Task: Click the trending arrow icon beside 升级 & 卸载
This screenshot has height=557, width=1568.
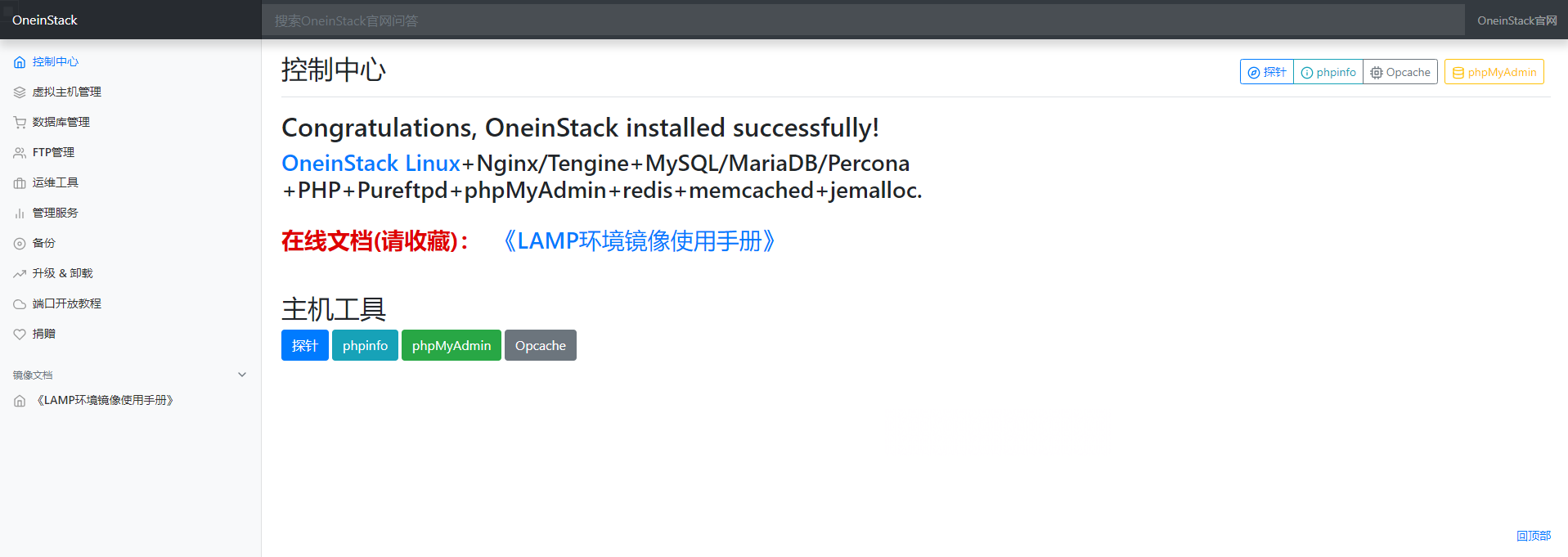Action: click(20, 274)
